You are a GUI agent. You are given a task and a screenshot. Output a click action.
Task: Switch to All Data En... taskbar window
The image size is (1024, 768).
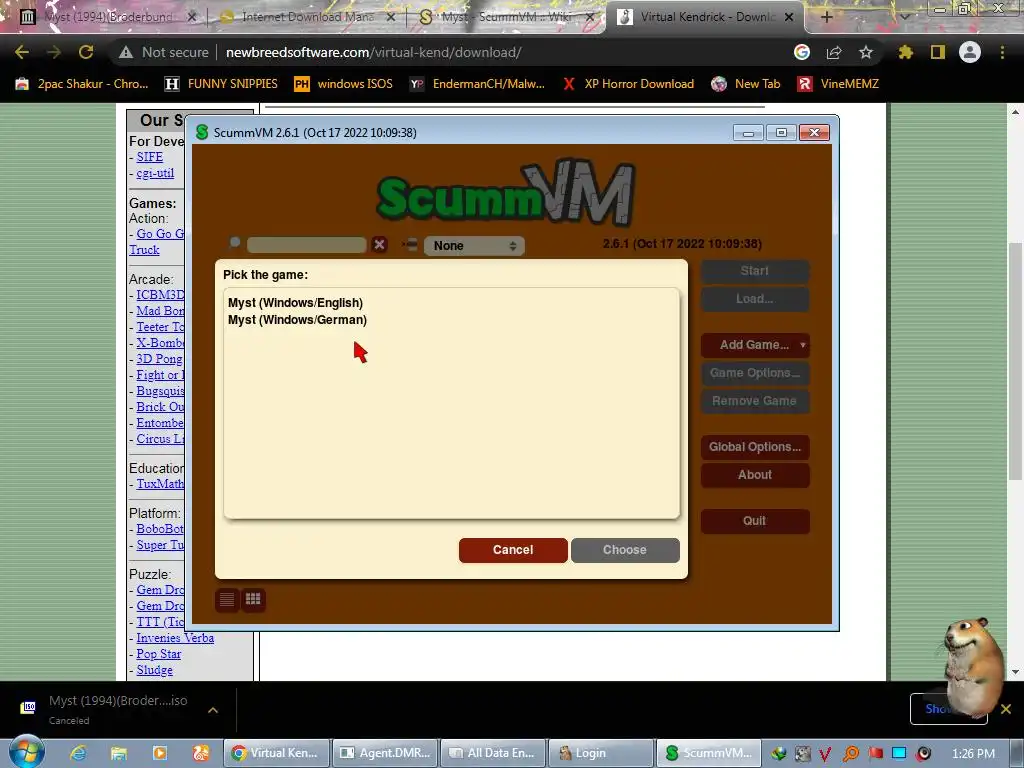pyautogui.click(x=494, y=753)
